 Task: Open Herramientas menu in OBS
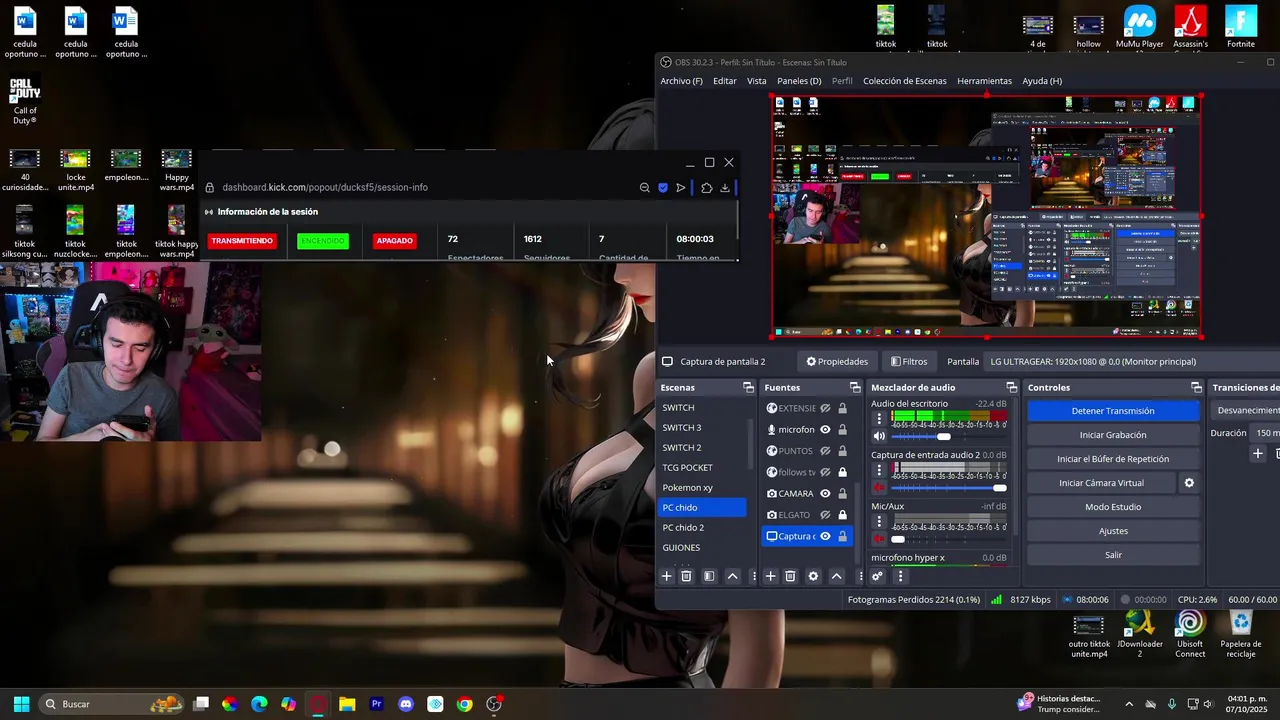pyautogui.click(x=984, y=81)
